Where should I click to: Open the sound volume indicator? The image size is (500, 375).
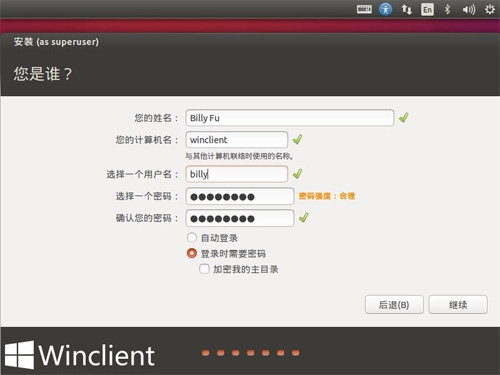[468, 10]
